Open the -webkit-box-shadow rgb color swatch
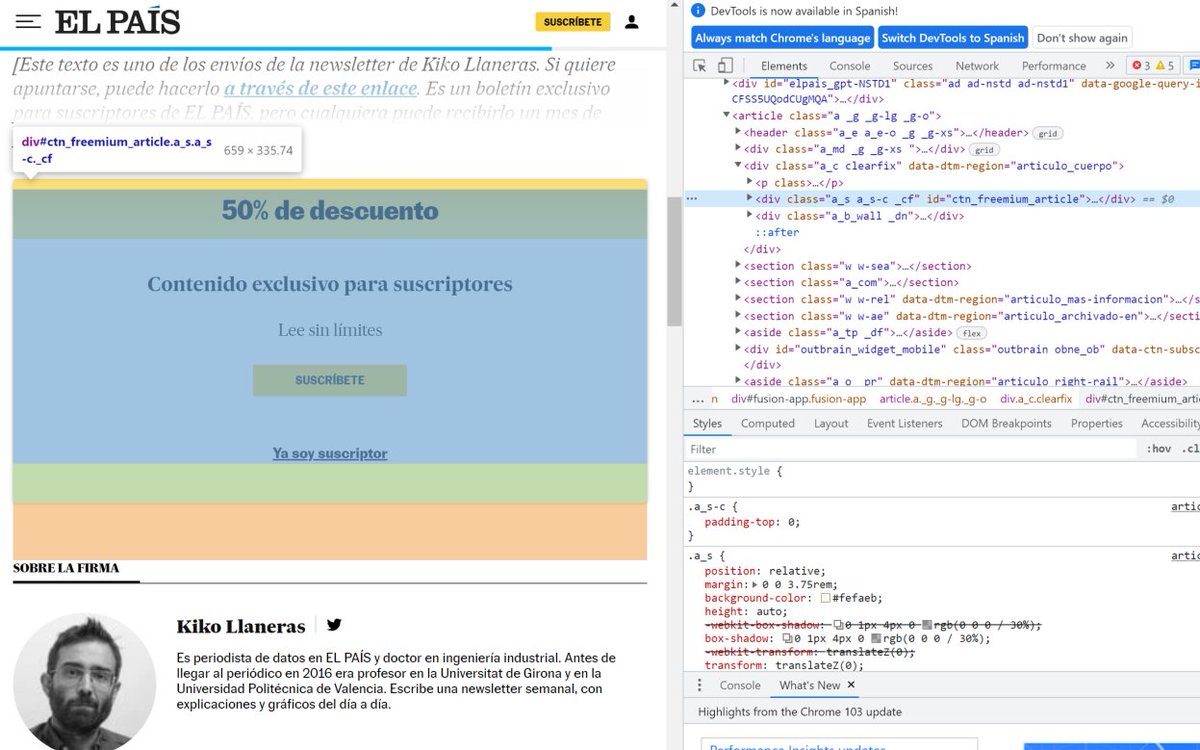1200x750 pixels. (928, 625)
